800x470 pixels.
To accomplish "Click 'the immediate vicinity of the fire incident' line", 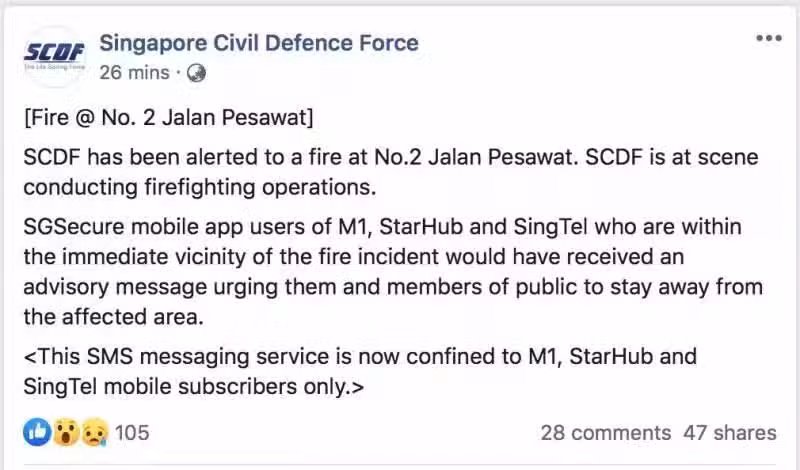I will [x=354, y=257].
